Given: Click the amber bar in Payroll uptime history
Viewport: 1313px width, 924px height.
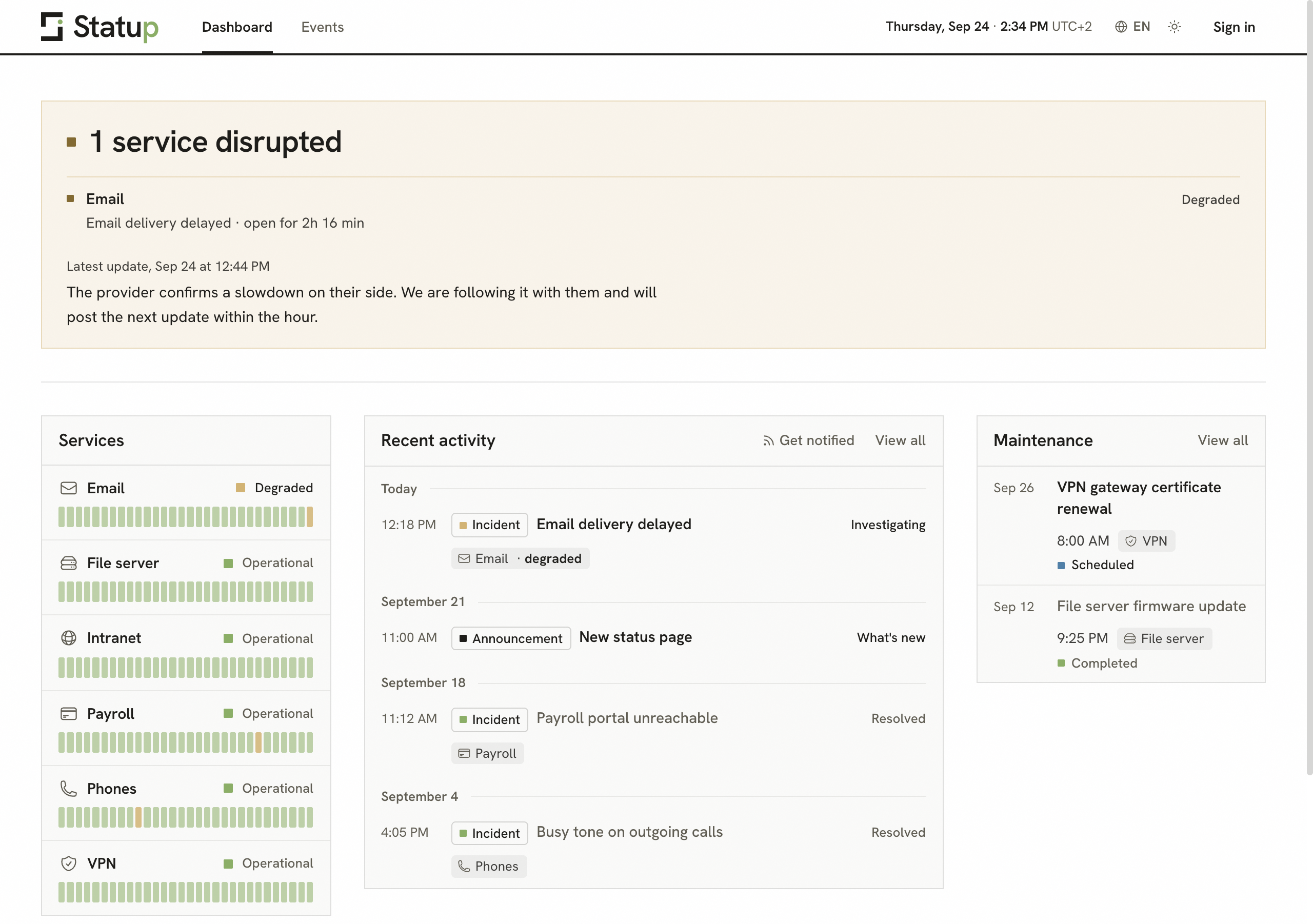Looking at the screenshot, I should point(258,743).
